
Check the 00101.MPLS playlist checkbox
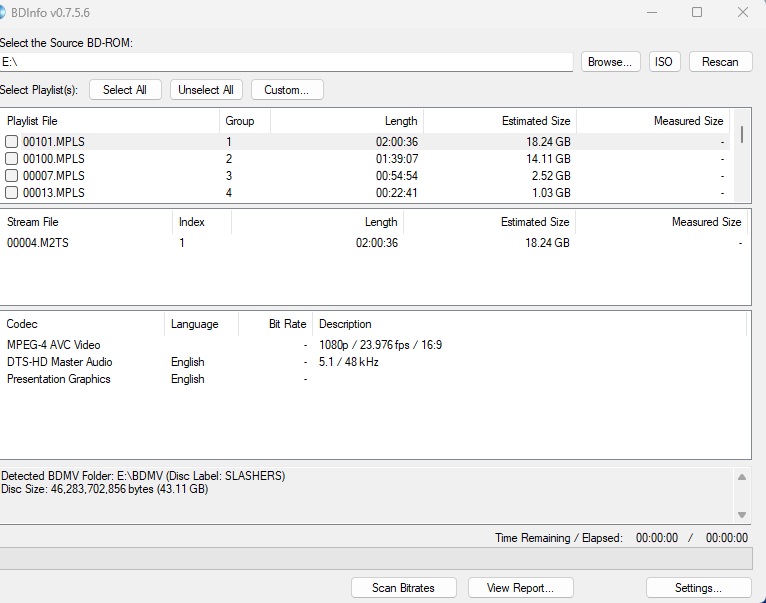click(11, 142)
